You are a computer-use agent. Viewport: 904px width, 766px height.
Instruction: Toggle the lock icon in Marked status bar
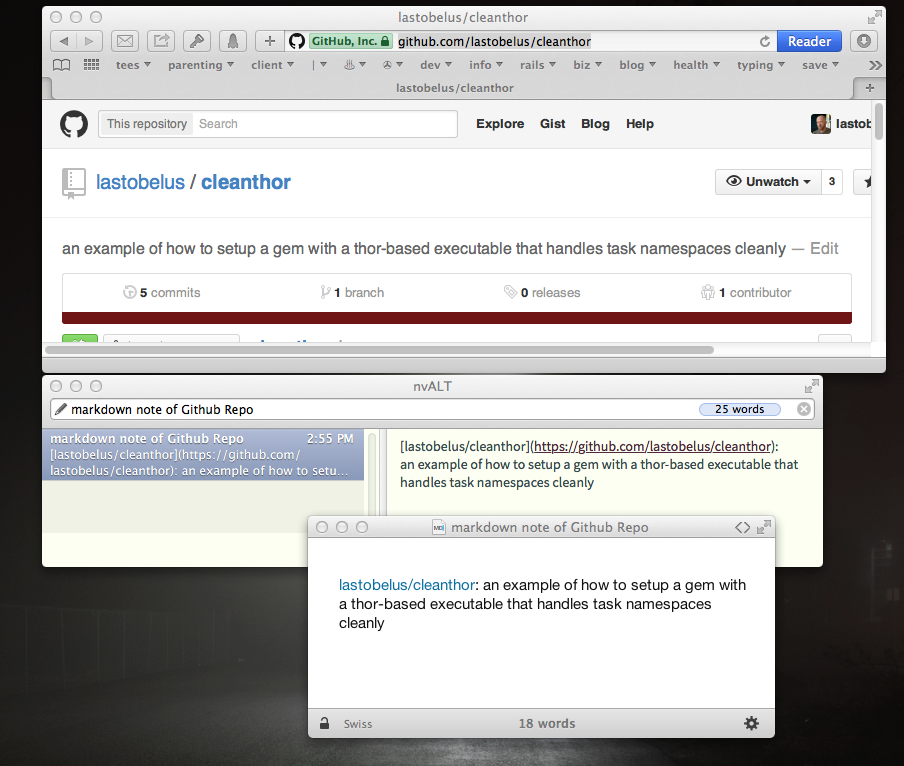click(324, 723)
